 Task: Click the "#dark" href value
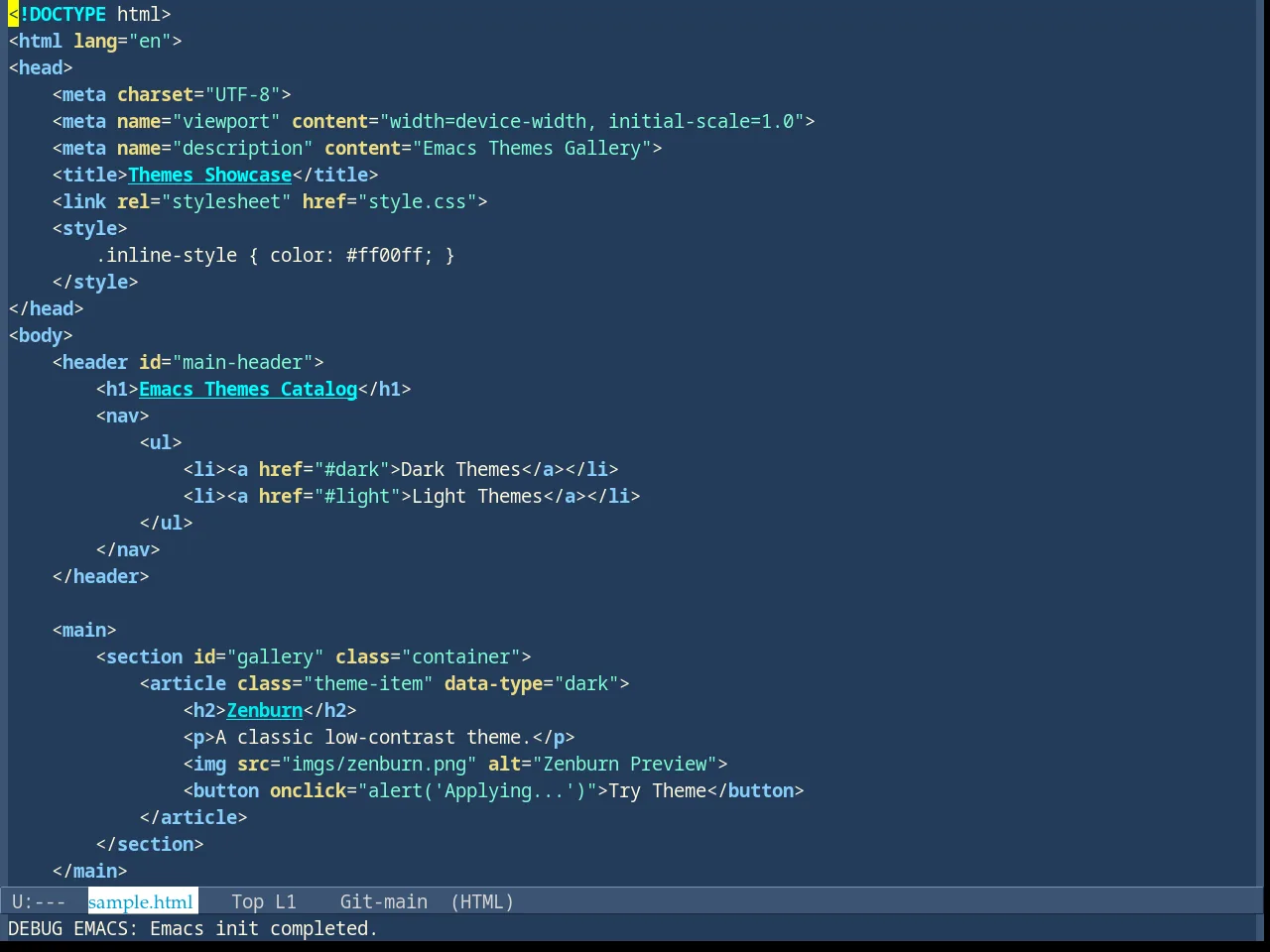(x=352, y=469)
